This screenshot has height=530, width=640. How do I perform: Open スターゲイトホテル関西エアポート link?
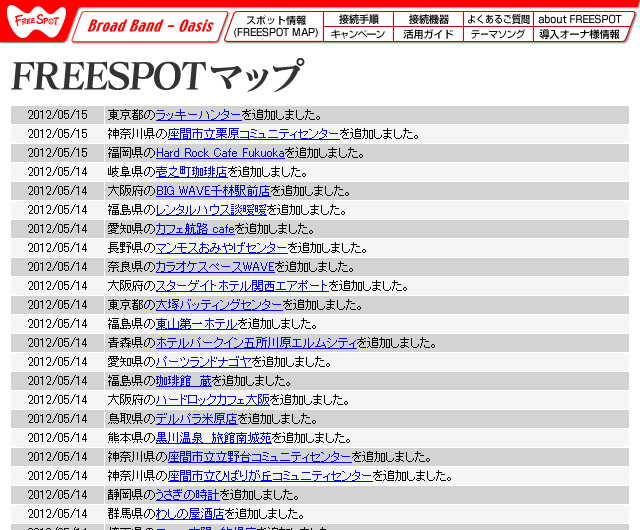click(242, 286)
